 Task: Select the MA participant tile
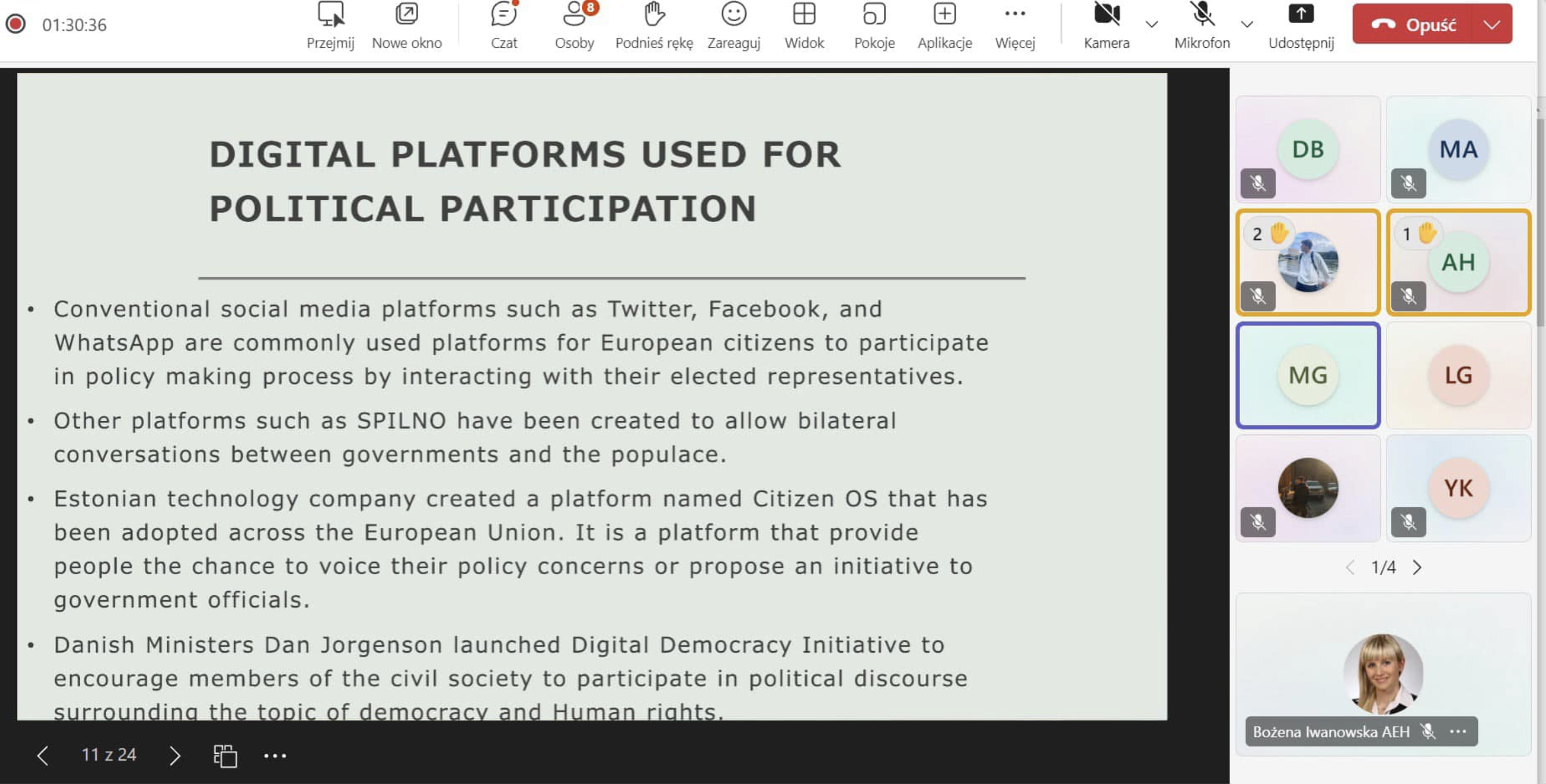(1458, 149)
